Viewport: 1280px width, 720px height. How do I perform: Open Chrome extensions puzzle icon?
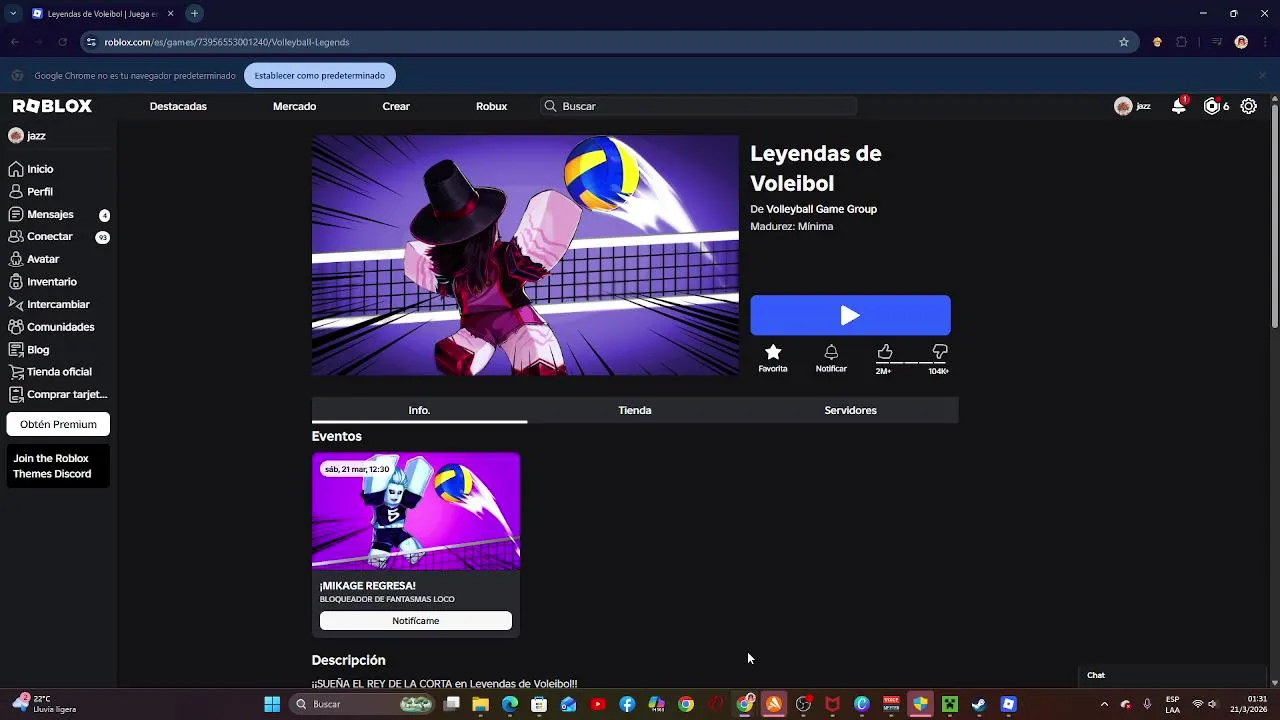(x=1182, y=42)
